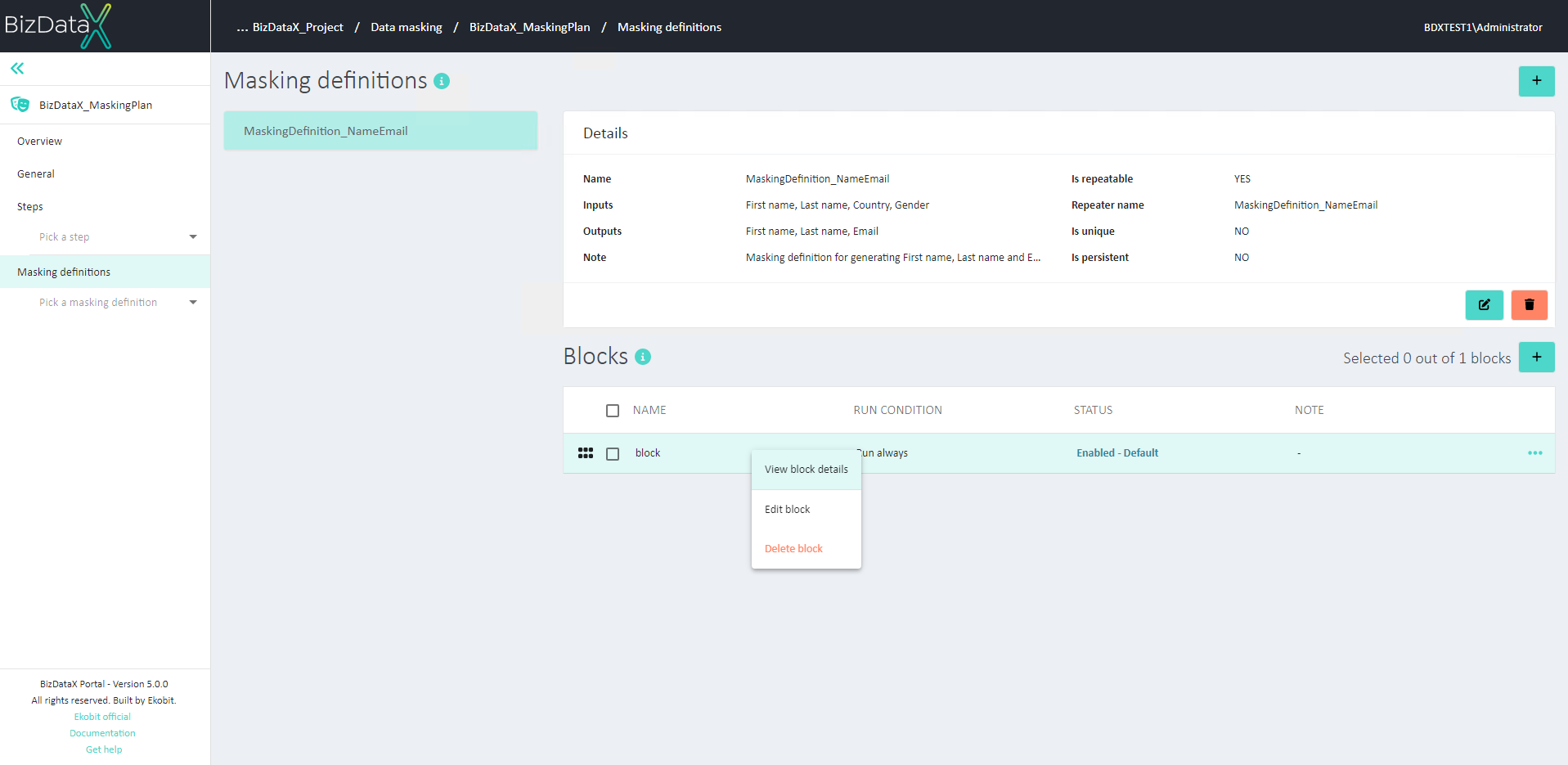
Task: Open the Ekobit official link
Action: 102,717
